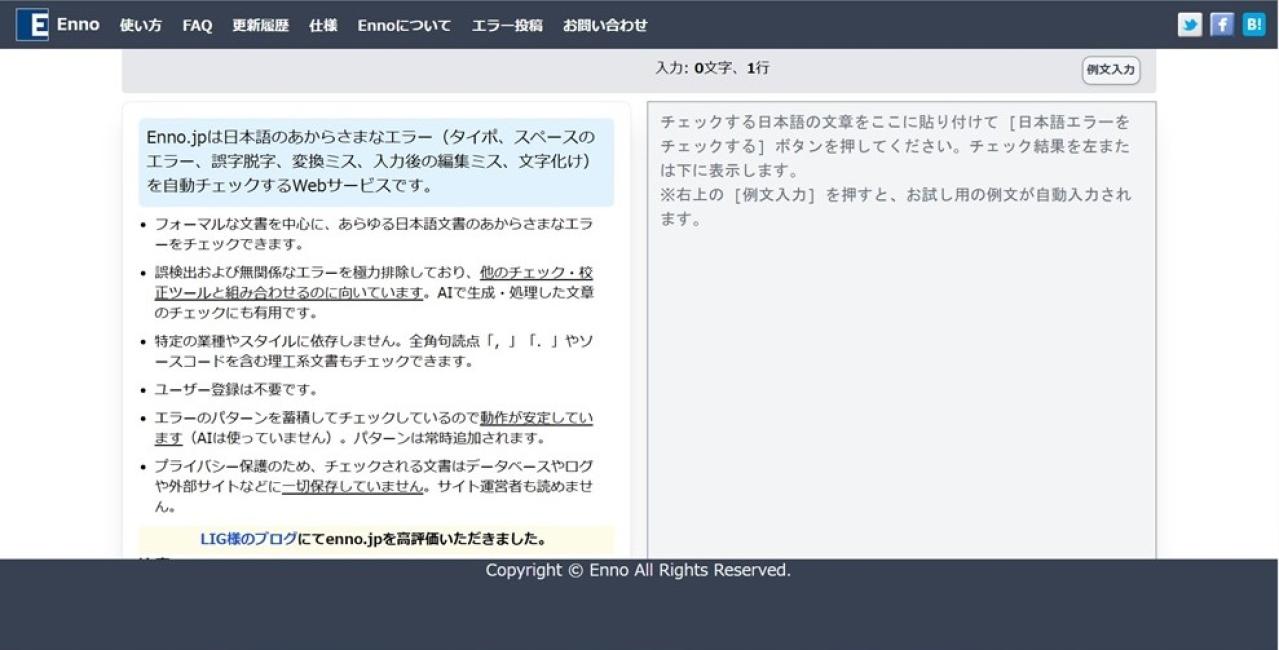
Task: Click the 例文入力 button
Action: click(1110, 70)
